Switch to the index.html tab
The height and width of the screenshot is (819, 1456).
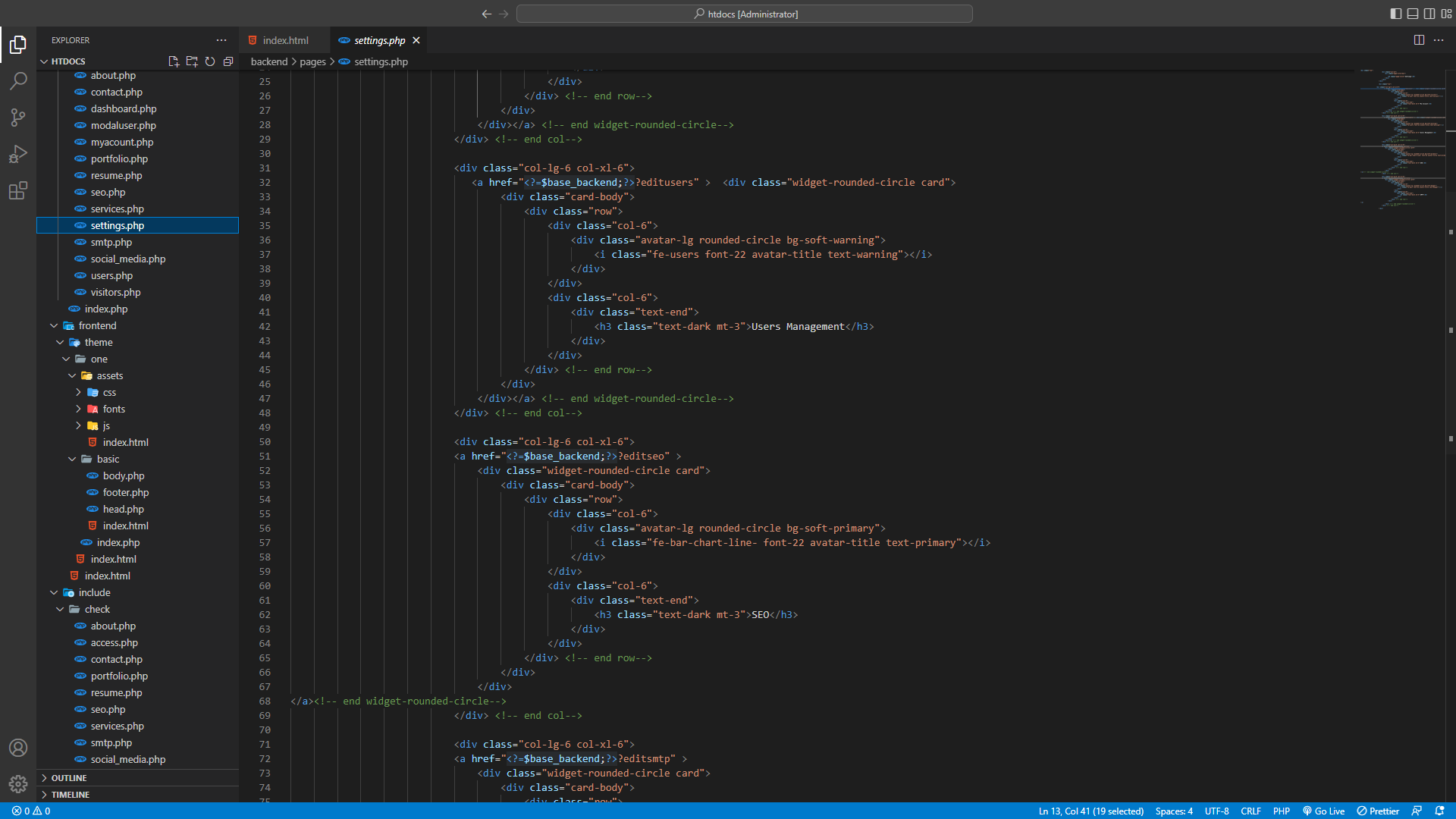coord(285,40)
